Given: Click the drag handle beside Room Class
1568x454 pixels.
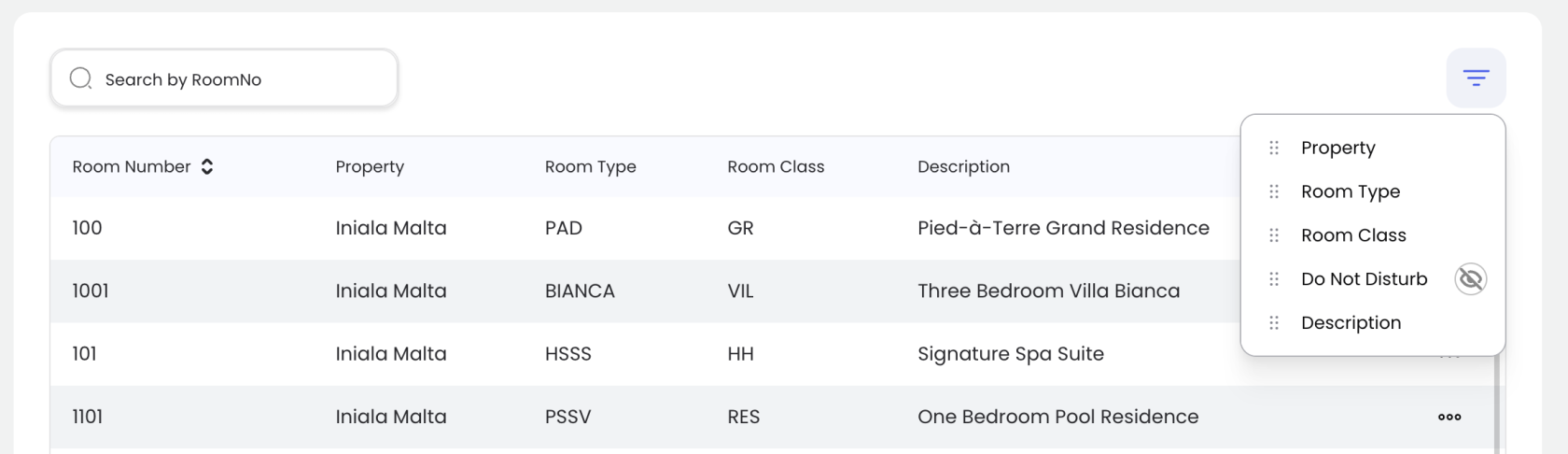Looking at the screenshot, I should pyautogui.click(x=1274, y=235).
